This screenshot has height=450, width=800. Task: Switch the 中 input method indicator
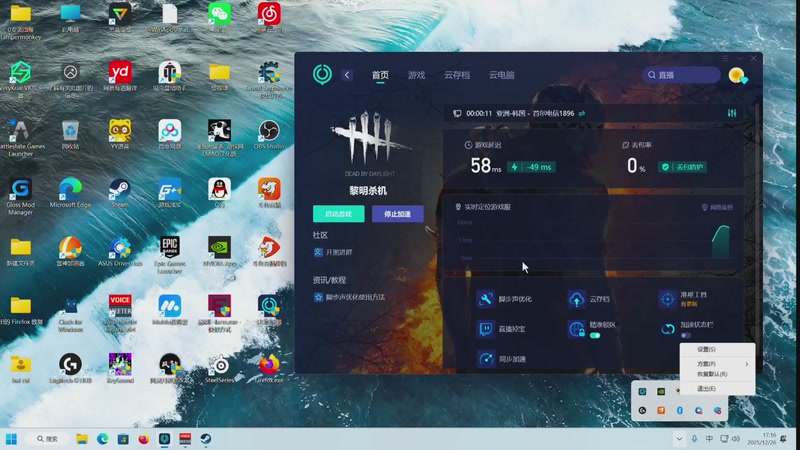[709, 439]
